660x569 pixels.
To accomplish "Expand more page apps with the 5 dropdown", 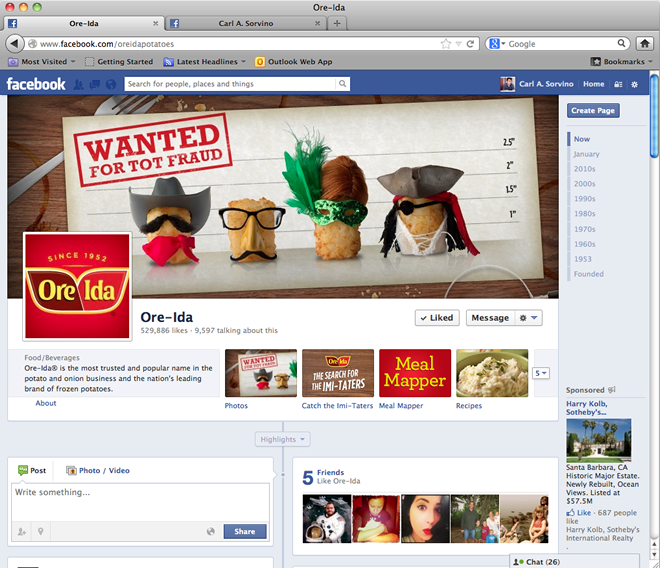I will point(541,373).
